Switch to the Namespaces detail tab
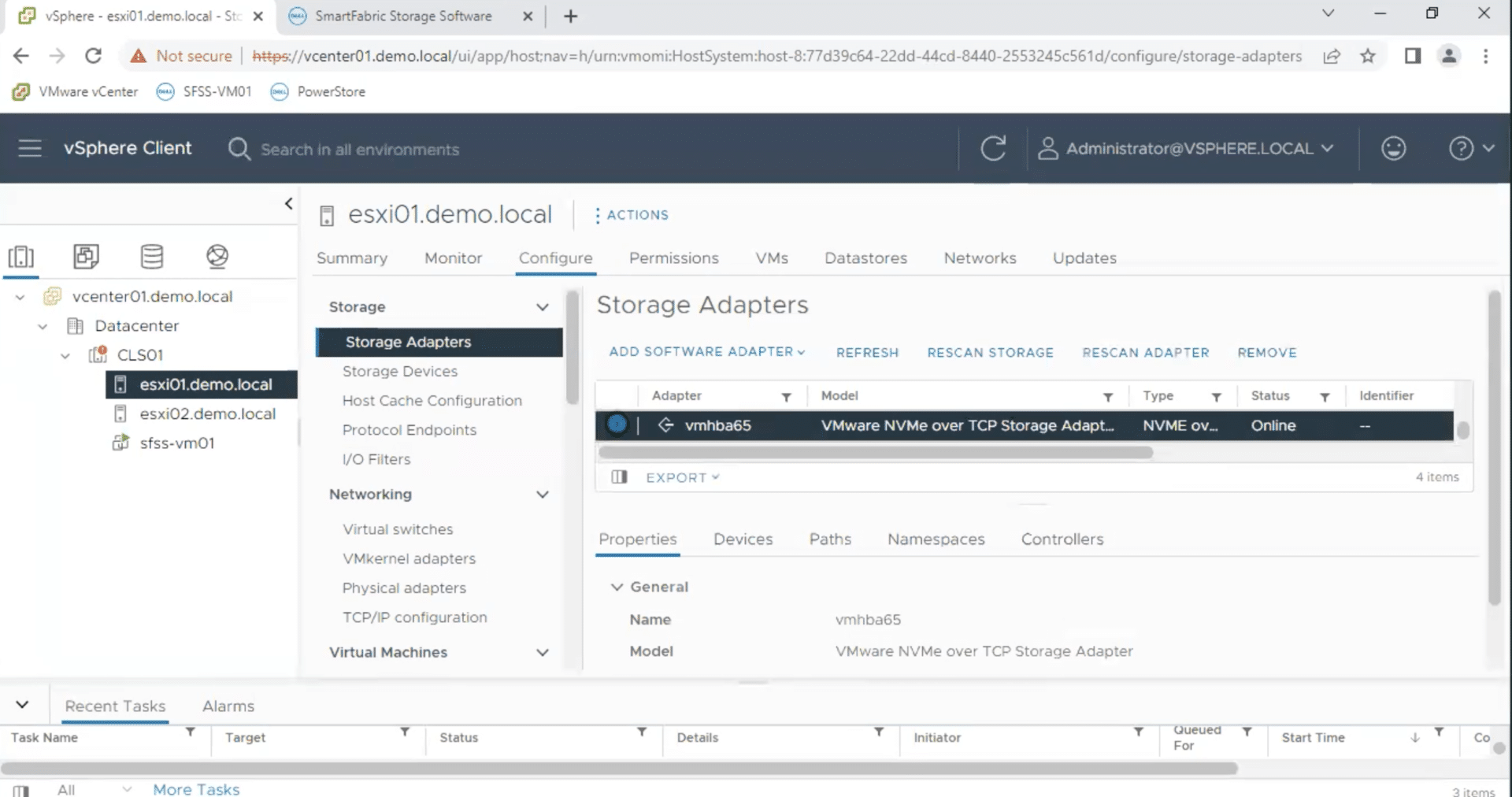Image resolution: width=1512 pixels, height=797 pixels. tap(936, 539)
